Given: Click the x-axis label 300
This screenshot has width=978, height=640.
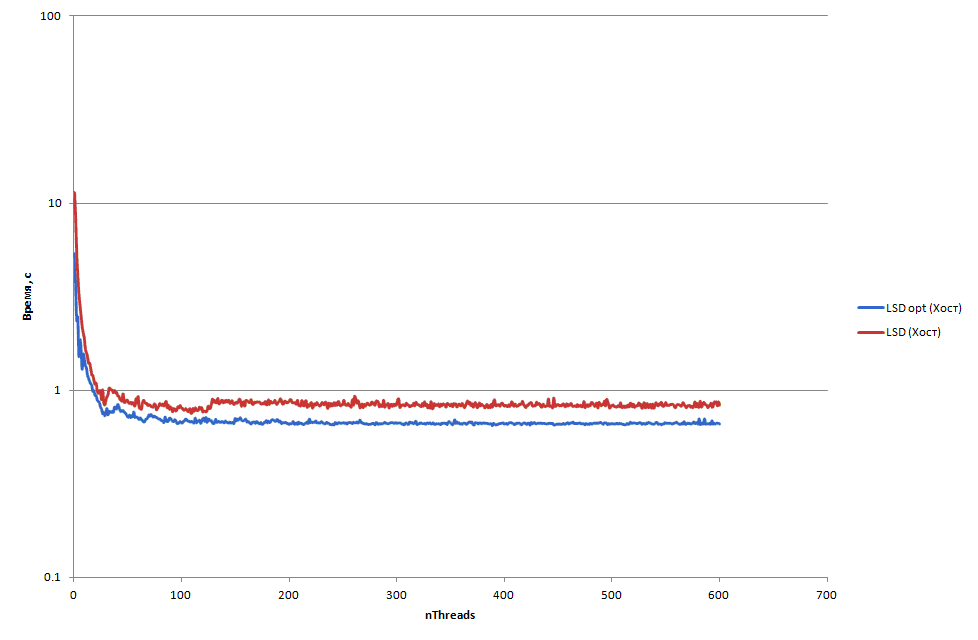Looking at the screenshot, I should (396, 595).
